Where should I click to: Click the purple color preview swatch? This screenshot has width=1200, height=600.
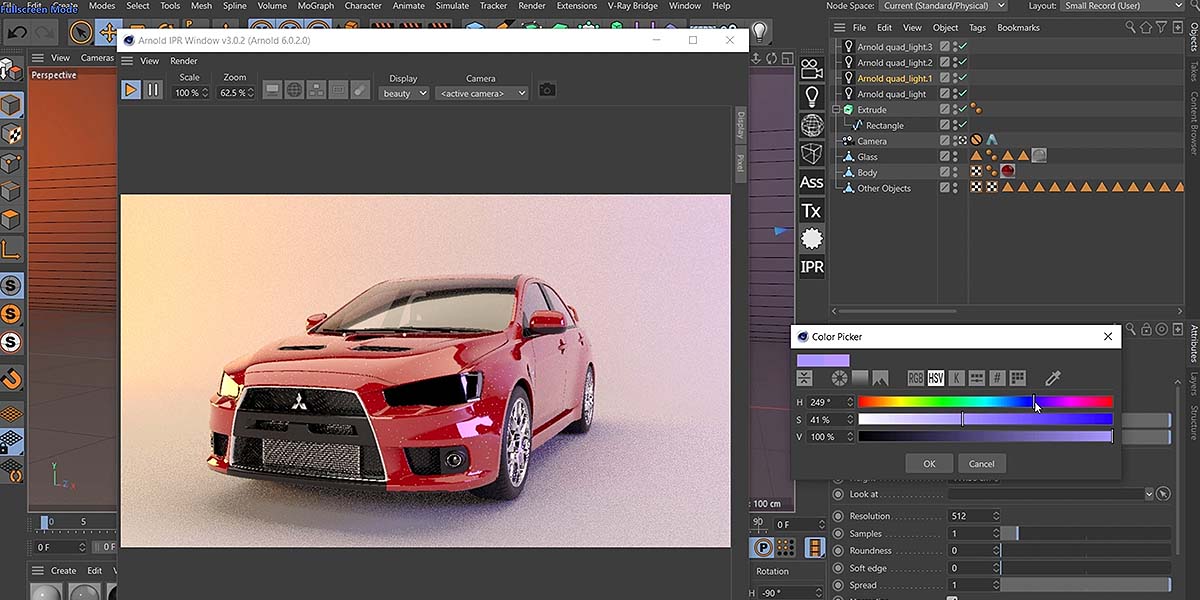click(823, 360)
